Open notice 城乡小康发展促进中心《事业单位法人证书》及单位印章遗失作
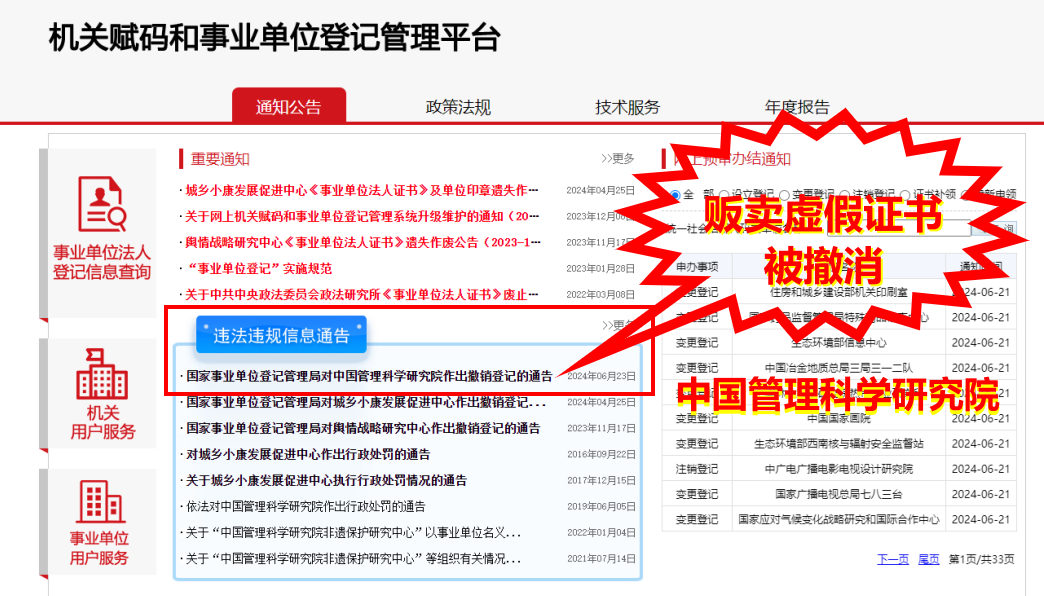Viewport: 1044px width, 596px height. click(362, 190)
